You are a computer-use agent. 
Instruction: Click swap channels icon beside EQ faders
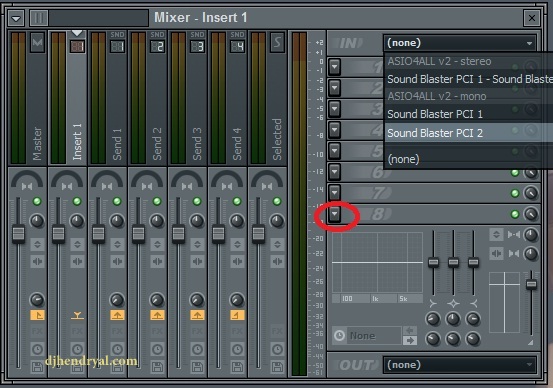[x=496, y=253]
